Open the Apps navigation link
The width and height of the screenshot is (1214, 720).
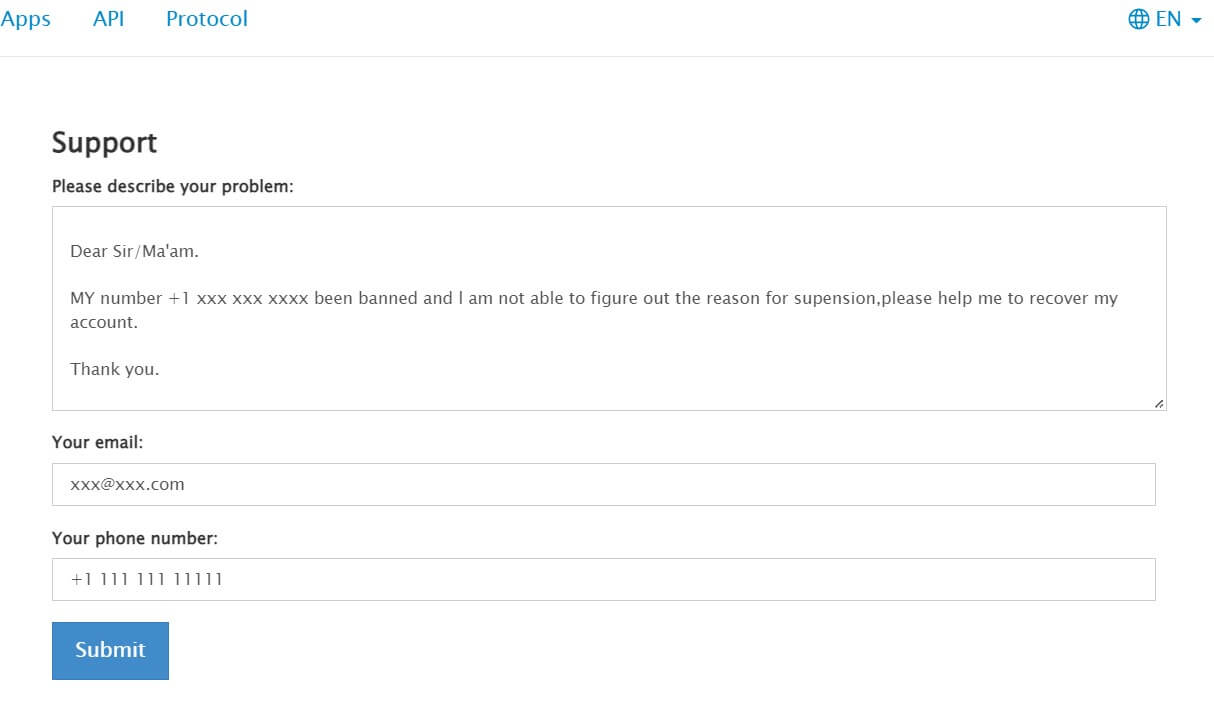[x=26, y=19]
